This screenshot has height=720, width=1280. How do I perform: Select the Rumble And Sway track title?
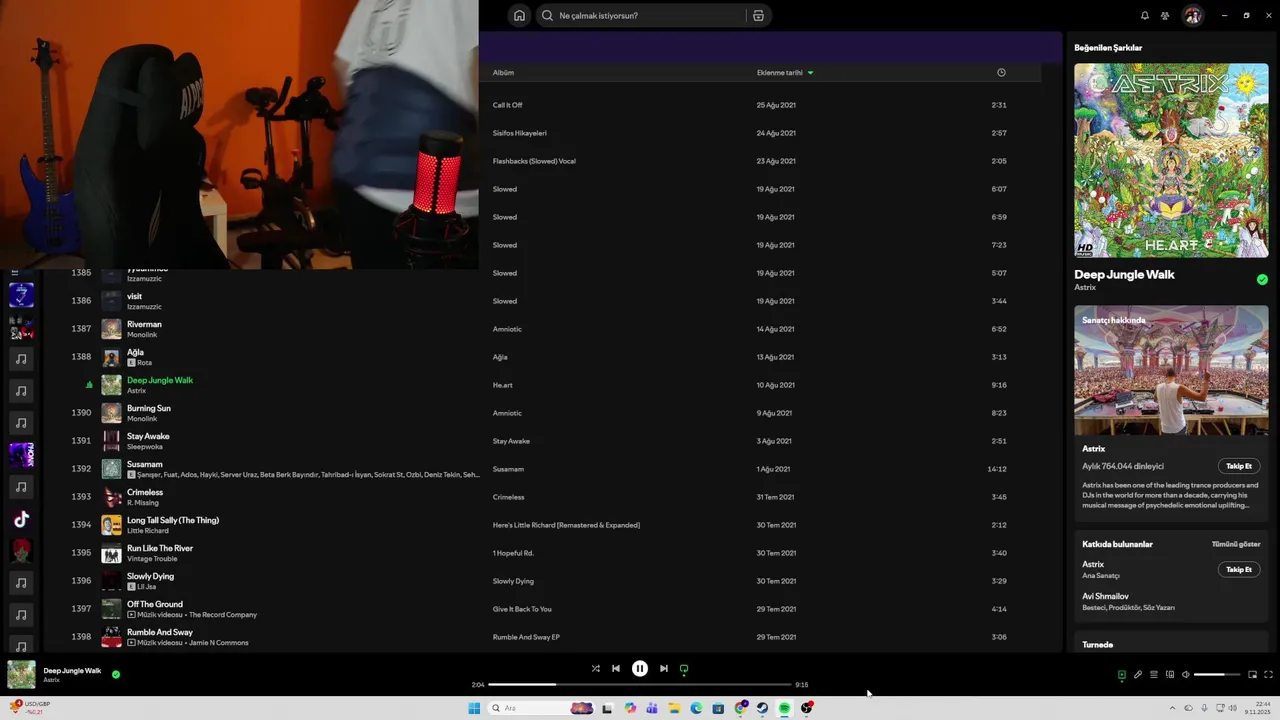click(x=160, y=632)
